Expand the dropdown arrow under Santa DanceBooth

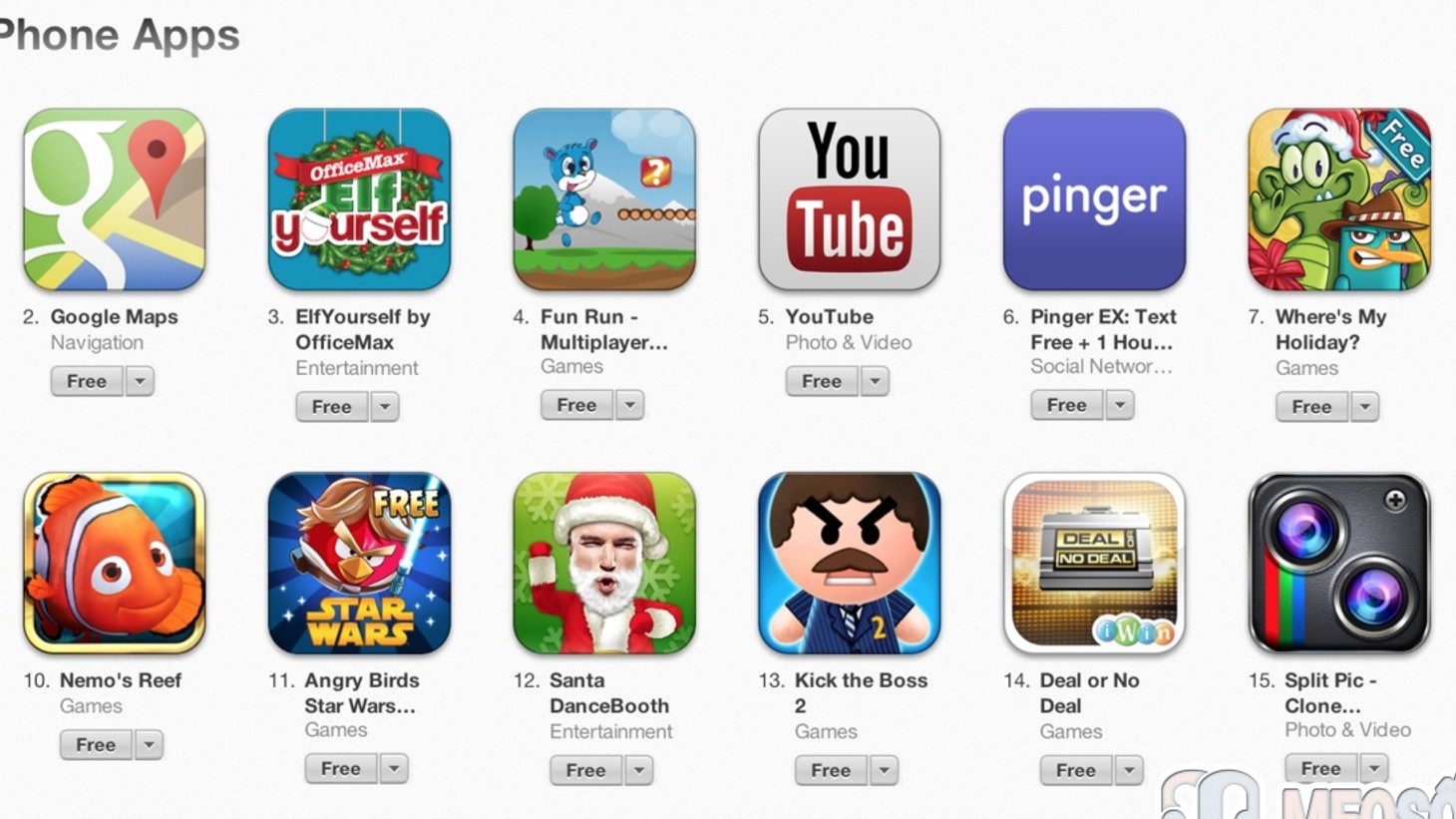point(639,770)
